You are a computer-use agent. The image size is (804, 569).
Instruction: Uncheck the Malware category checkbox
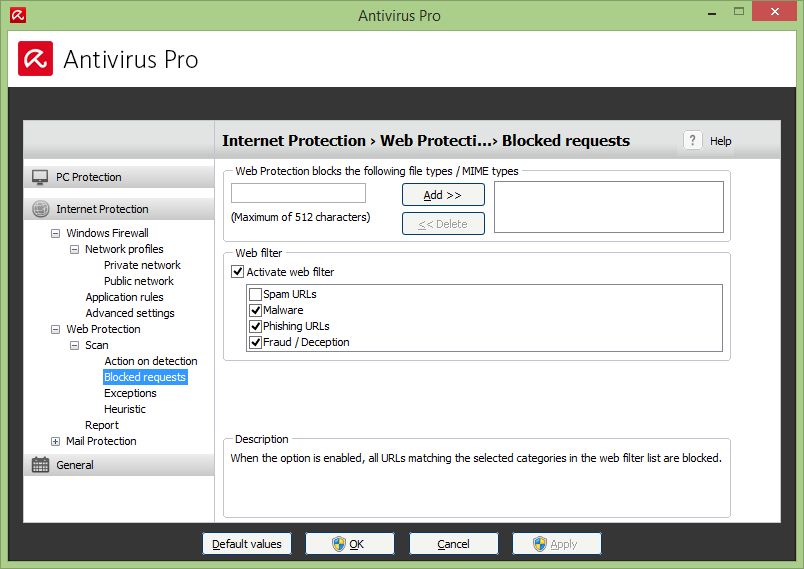coord(255,310)
